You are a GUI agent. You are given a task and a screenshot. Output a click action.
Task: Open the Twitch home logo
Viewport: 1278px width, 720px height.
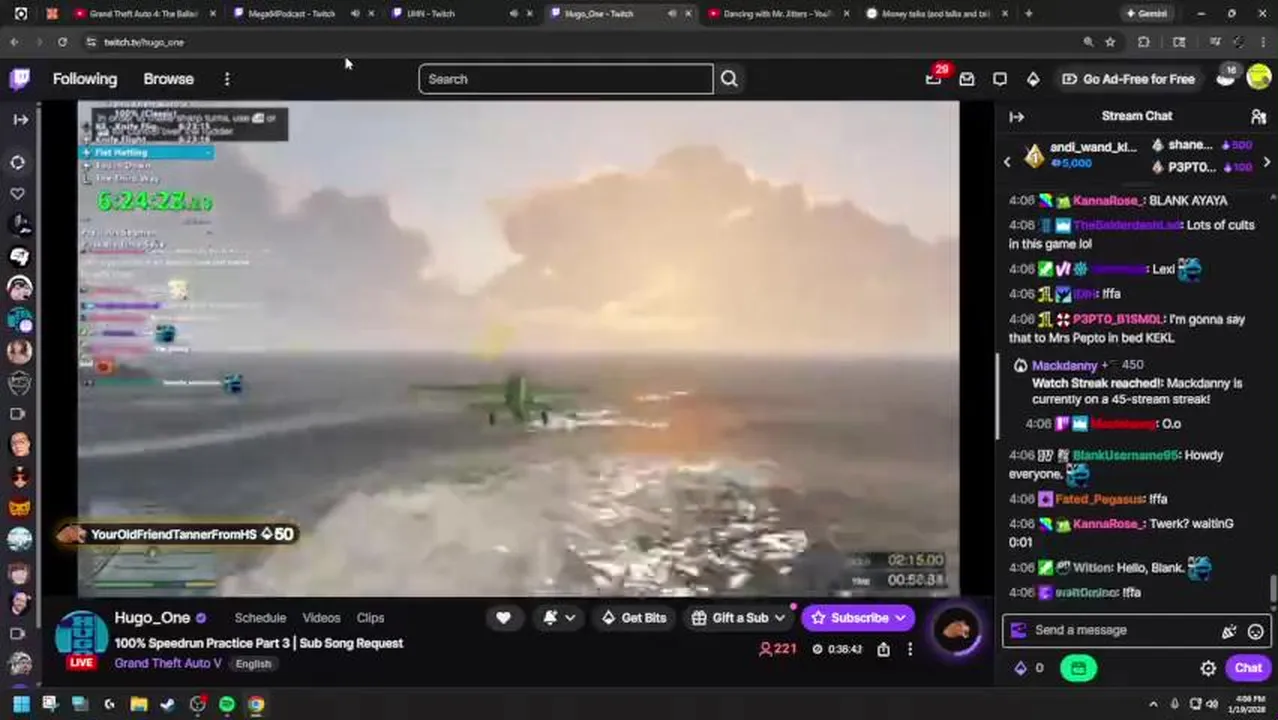tap(20, 79)
